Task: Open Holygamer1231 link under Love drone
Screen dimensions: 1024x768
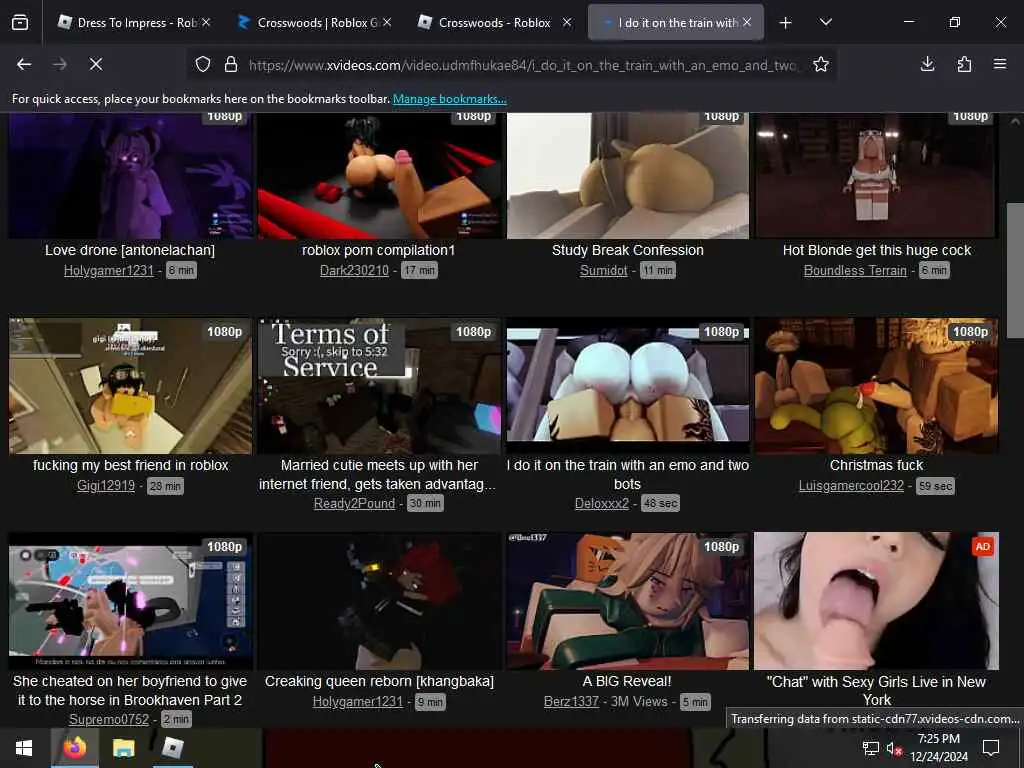Action: click(108, 270)
